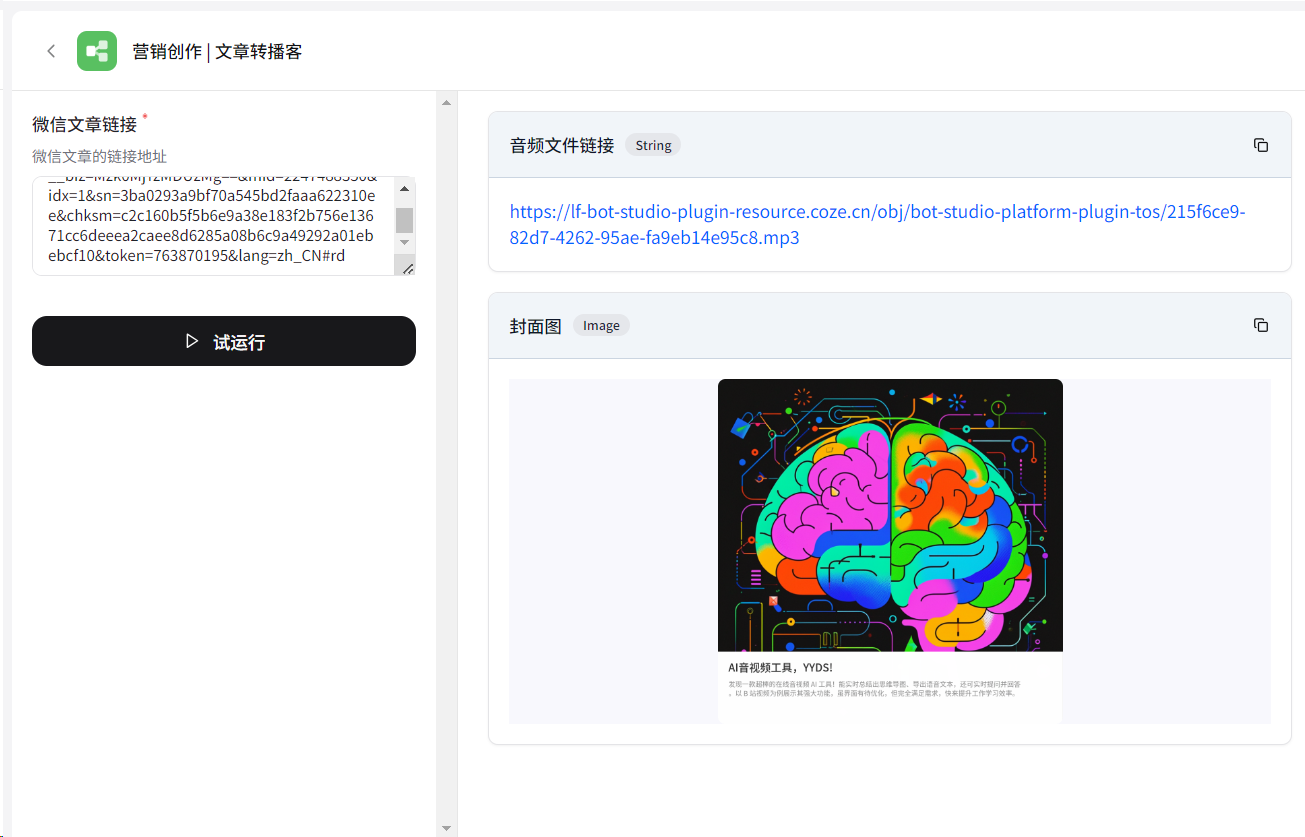Click the colorful brain cover image
This screenshot has height=837, width=1305.
pos(889,515)
